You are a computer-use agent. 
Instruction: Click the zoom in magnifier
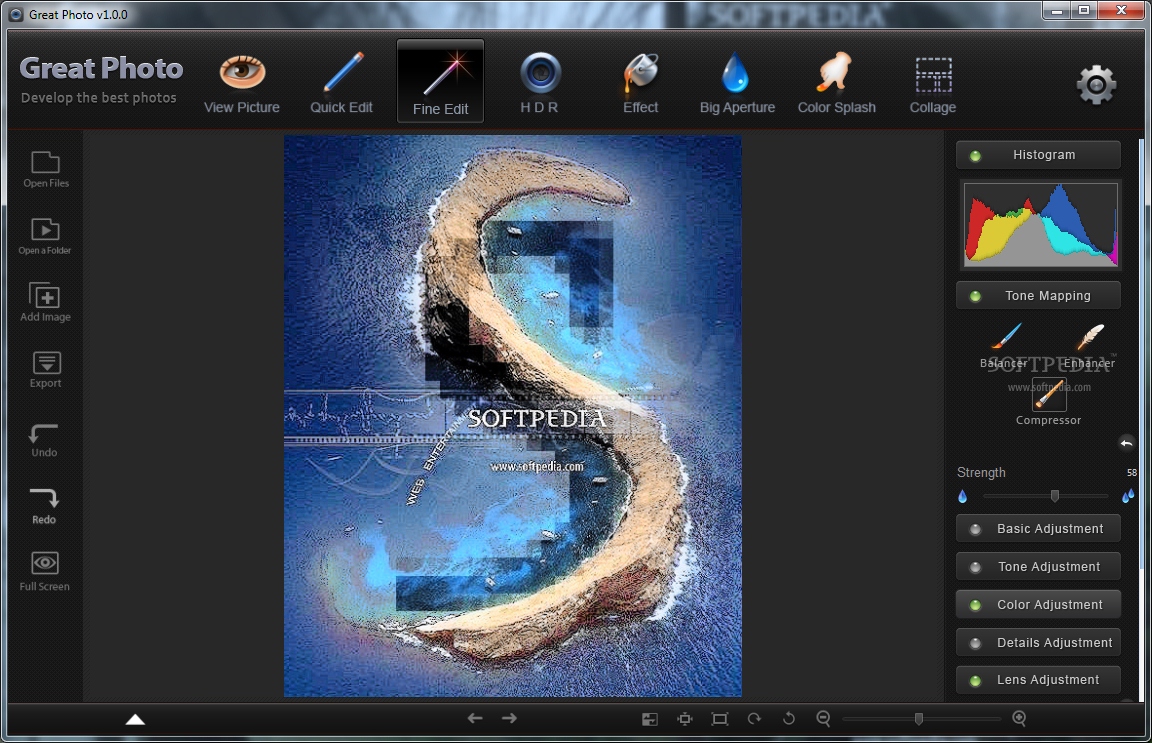[x=1019, y=719]
